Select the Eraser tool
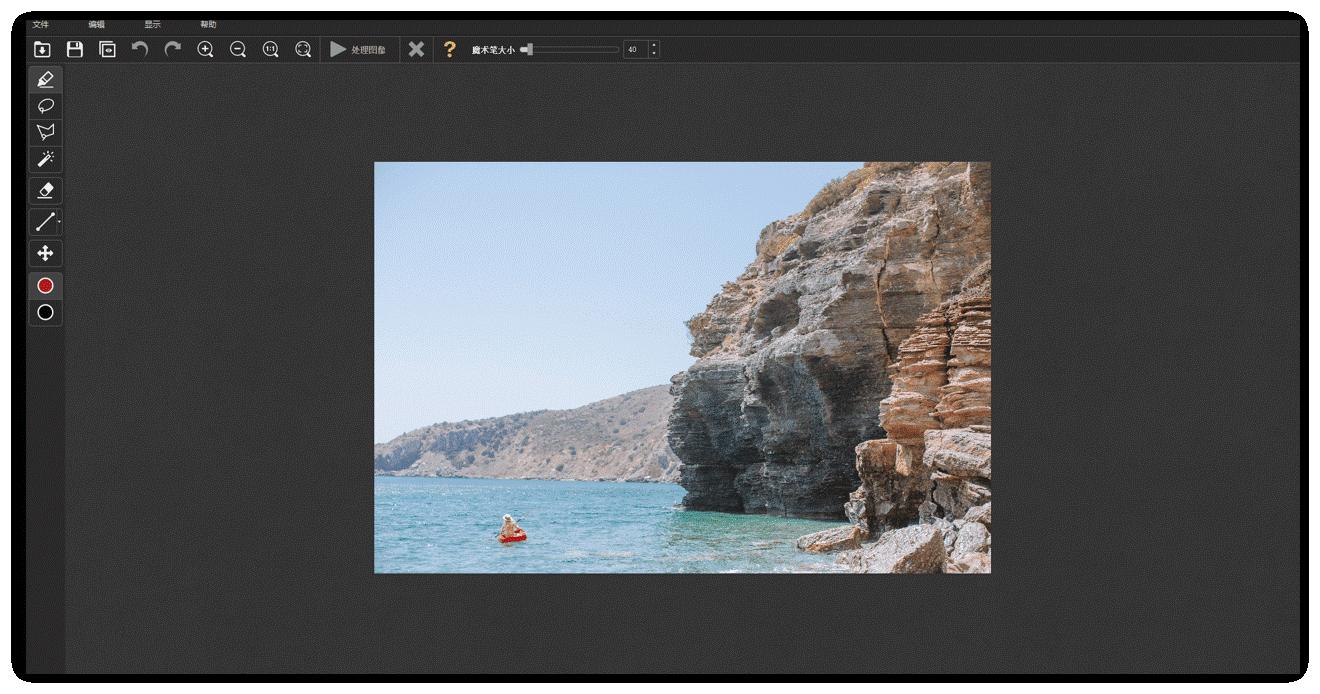Viewport: 1320px width, 694px height. coord(45,190)
